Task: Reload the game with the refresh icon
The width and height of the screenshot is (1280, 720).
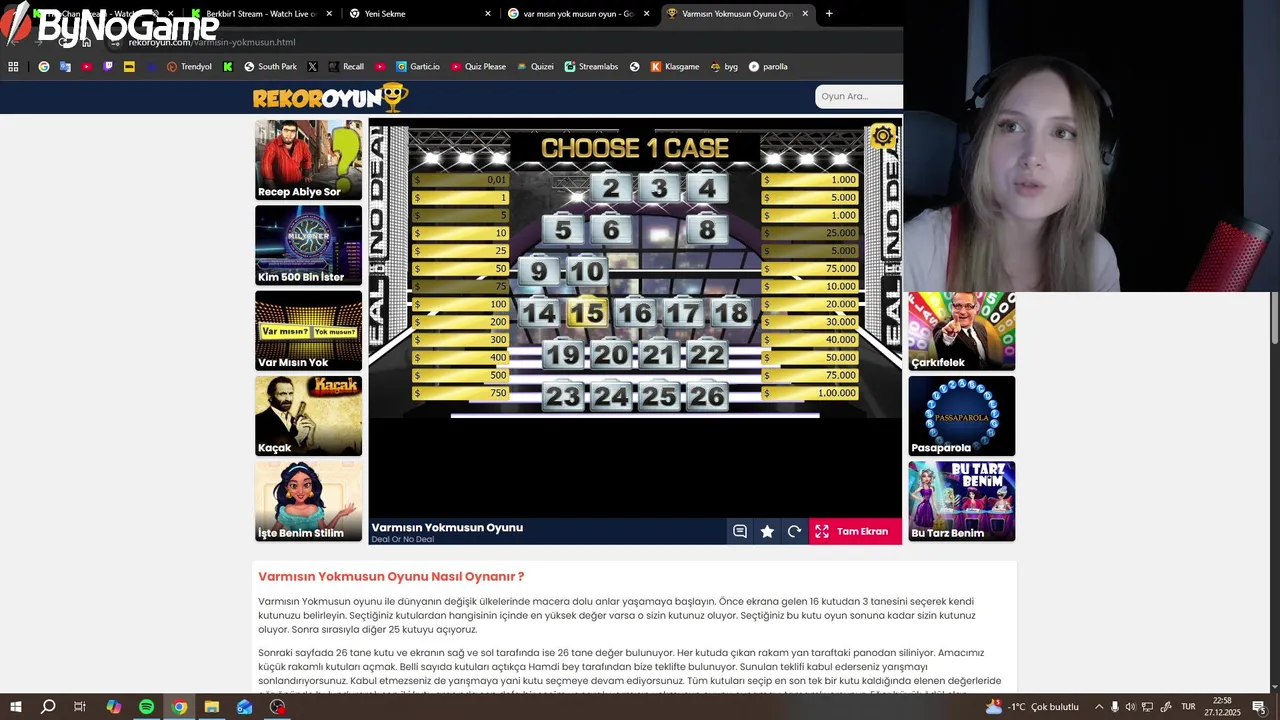Action: pyautogui.click(x=794, y=532)
